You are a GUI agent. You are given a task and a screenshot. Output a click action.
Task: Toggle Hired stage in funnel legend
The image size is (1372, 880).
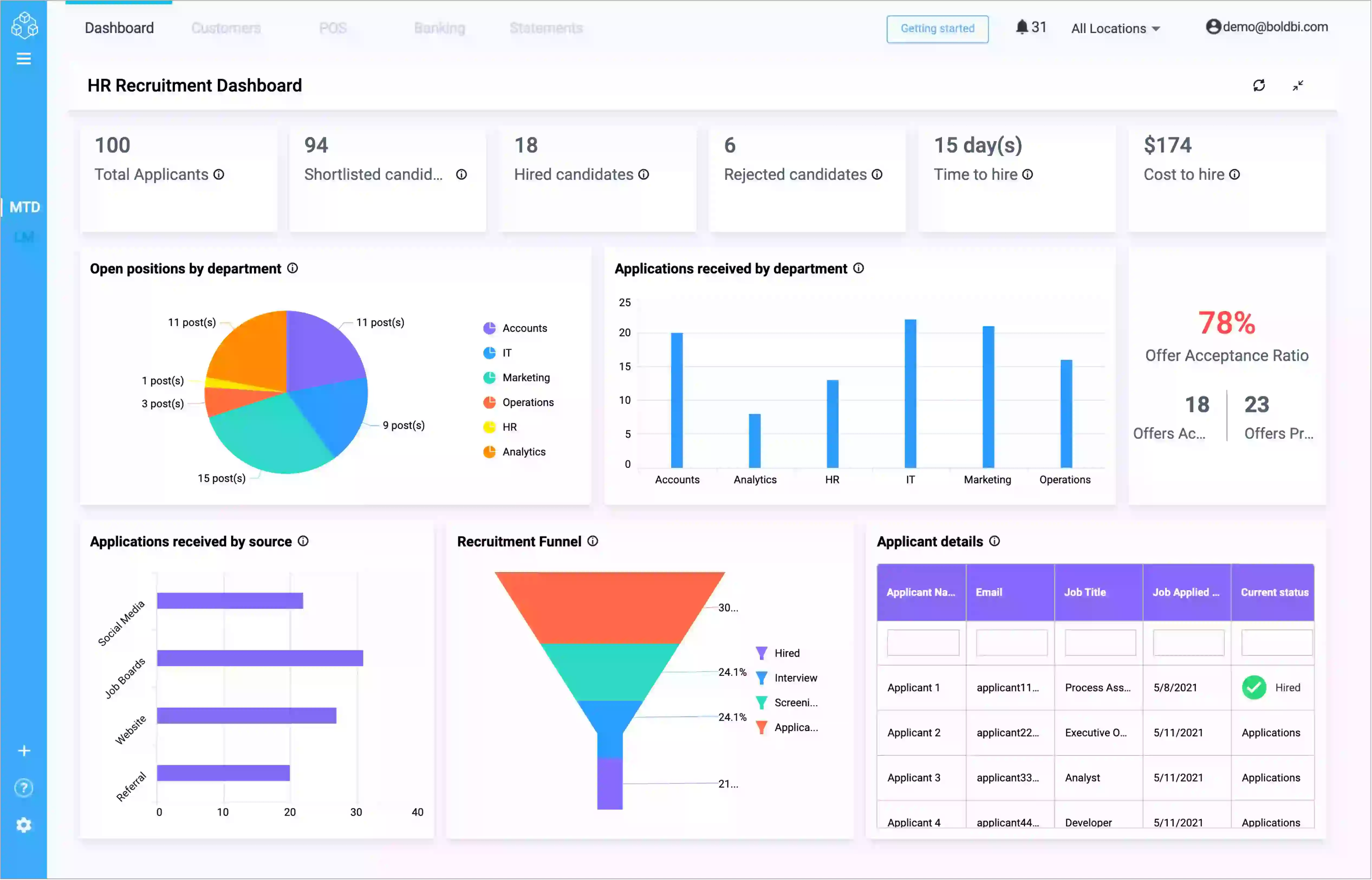tap(778, 653)
